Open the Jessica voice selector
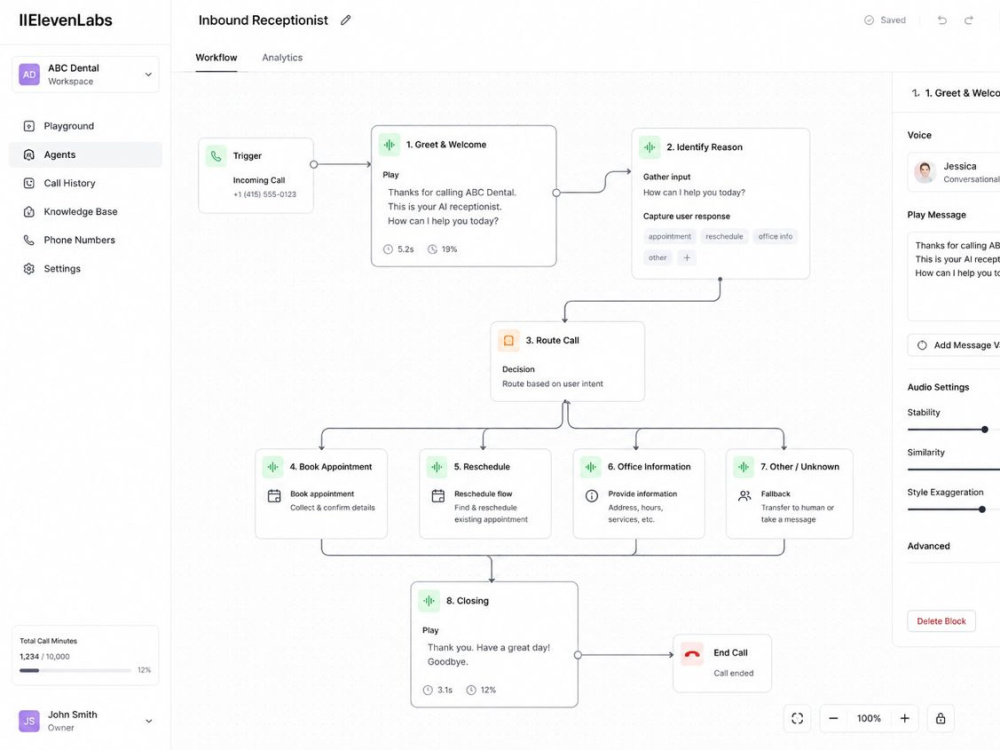This screenshot has height=750, width=1000. pyautogui.click(x=954, y=172)
